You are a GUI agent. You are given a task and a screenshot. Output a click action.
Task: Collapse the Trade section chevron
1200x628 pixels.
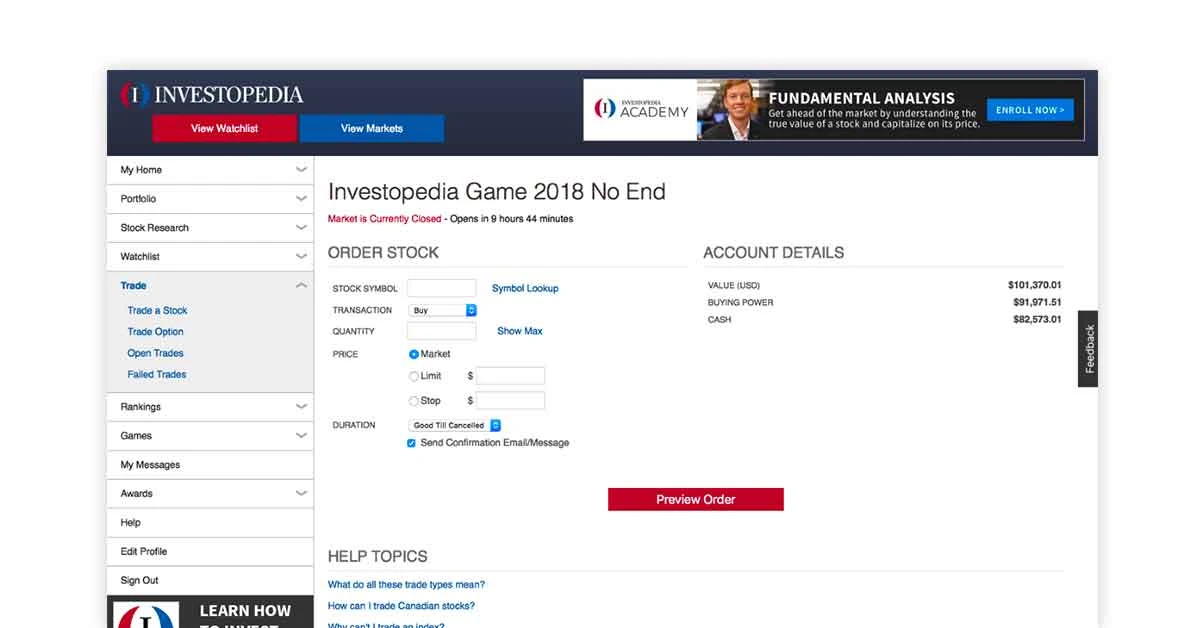[301, 286]
